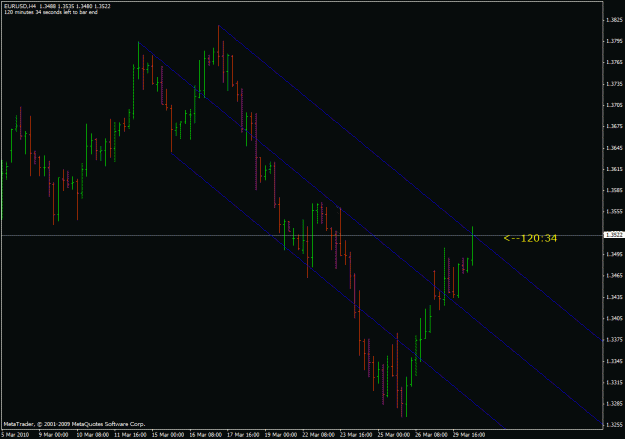Click the '15 Mar 00:00' time axis label
This screenshot has width=625, height=439.
click(x=168, y=435)
